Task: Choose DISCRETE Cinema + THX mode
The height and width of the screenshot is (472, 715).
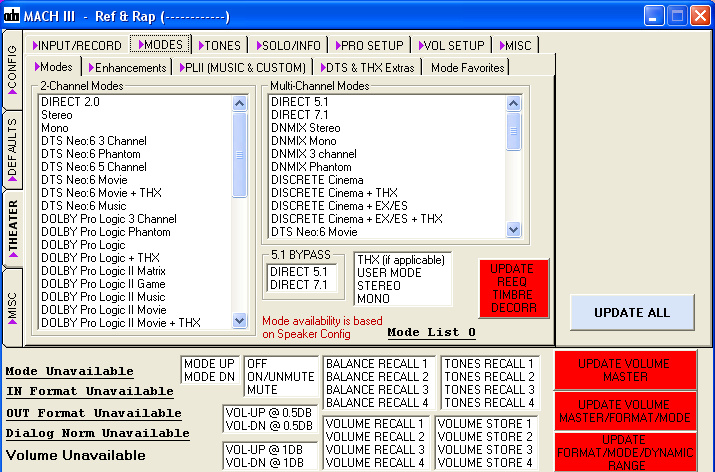Action: click(x=334, y=192)
